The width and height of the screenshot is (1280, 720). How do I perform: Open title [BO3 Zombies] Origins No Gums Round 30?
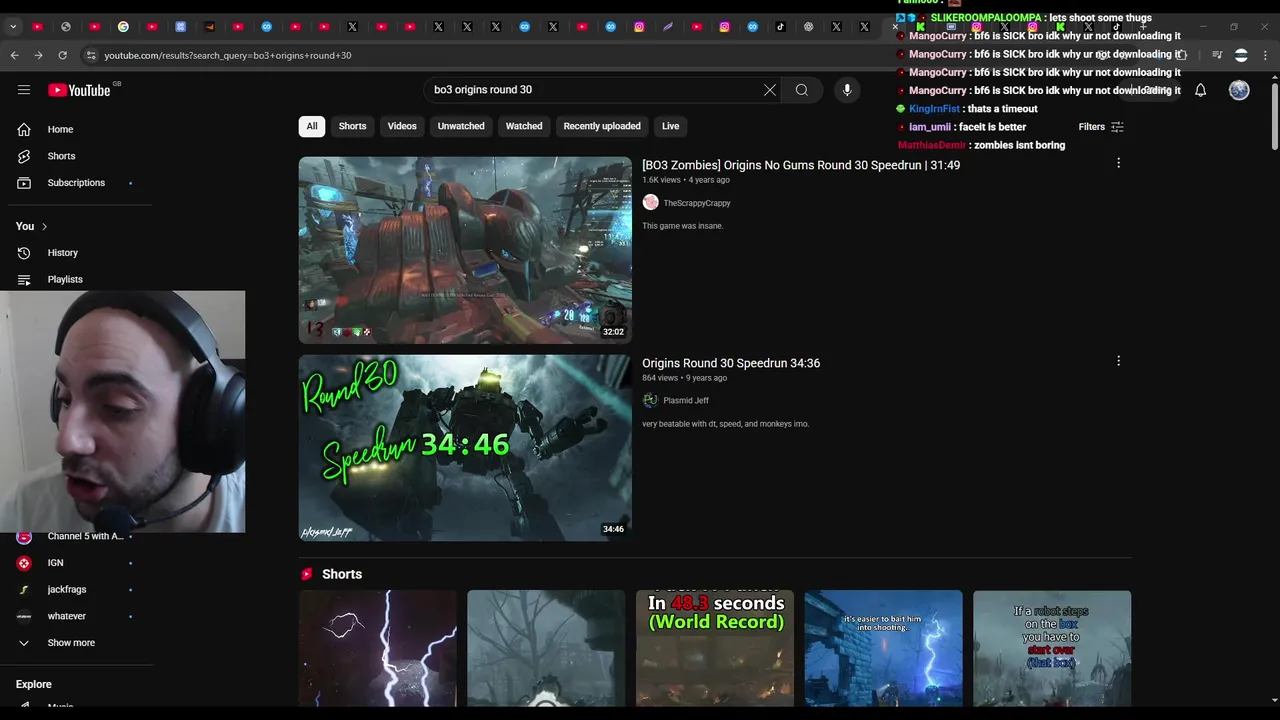click(x=801, y=165)
